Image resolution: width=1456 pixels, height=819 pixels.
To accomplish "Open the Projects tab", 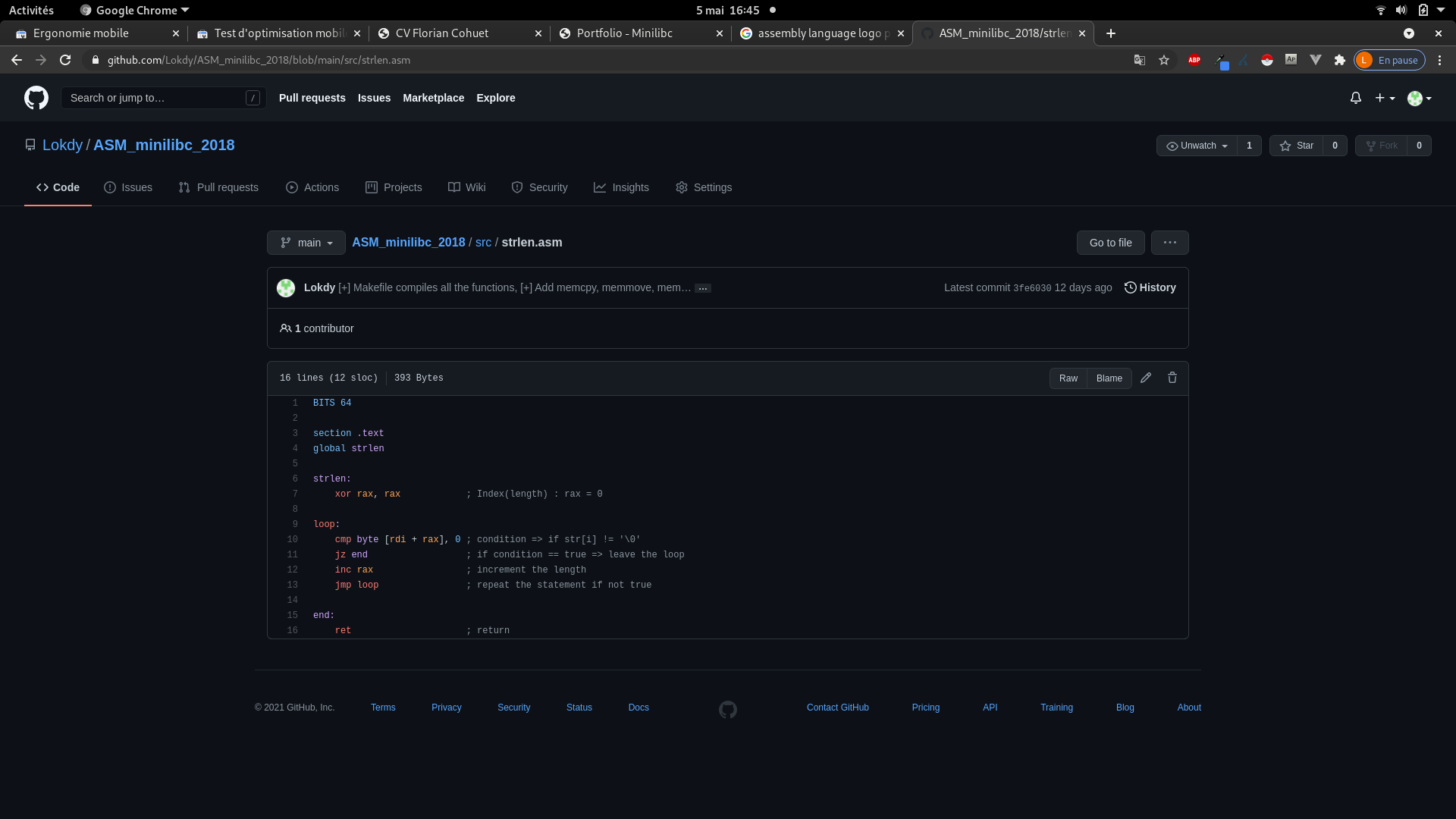I will [394, 187].
